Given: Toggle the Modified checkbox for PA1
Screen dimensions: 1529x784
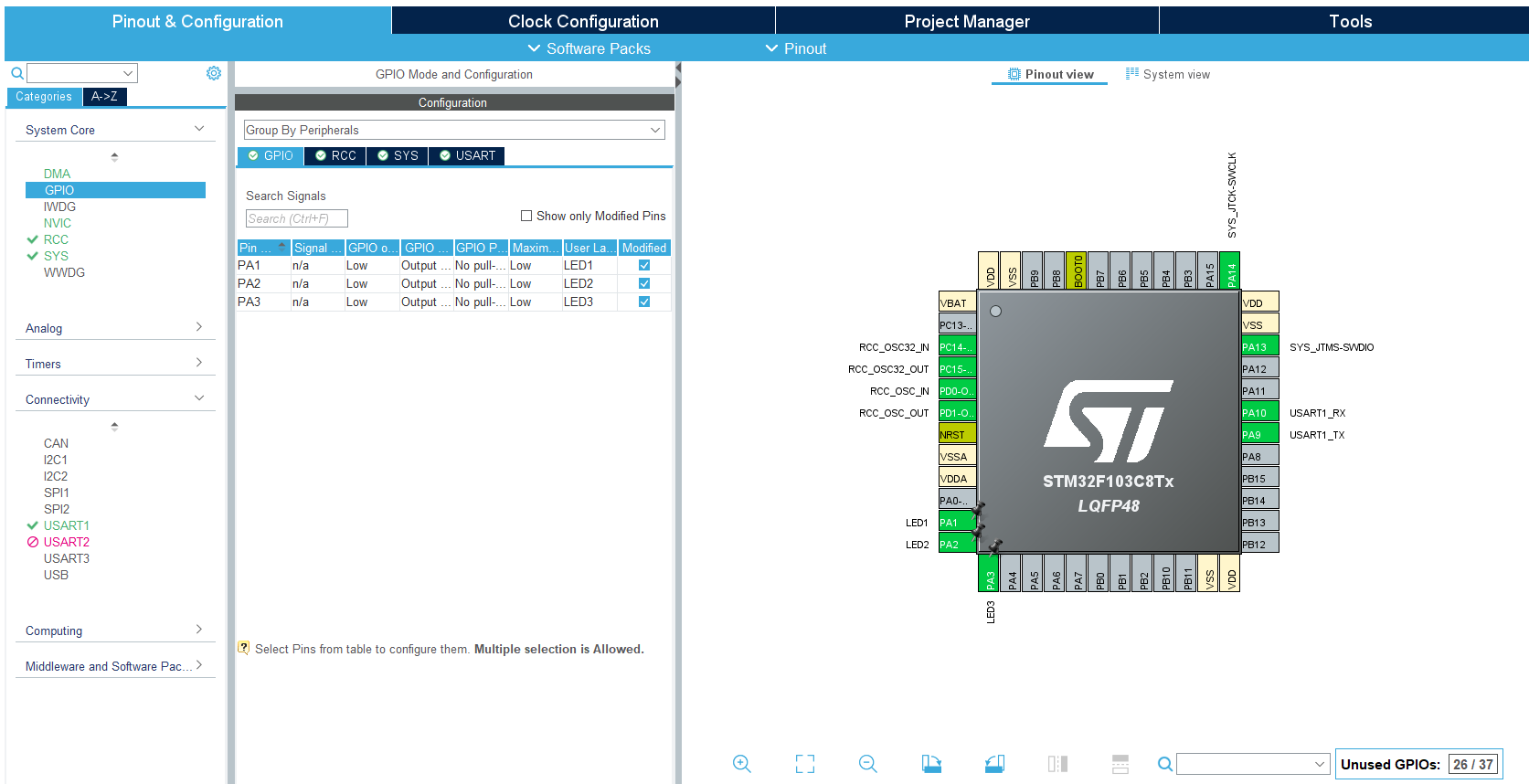Looking at the screenshot, I should tap(644, 266).
